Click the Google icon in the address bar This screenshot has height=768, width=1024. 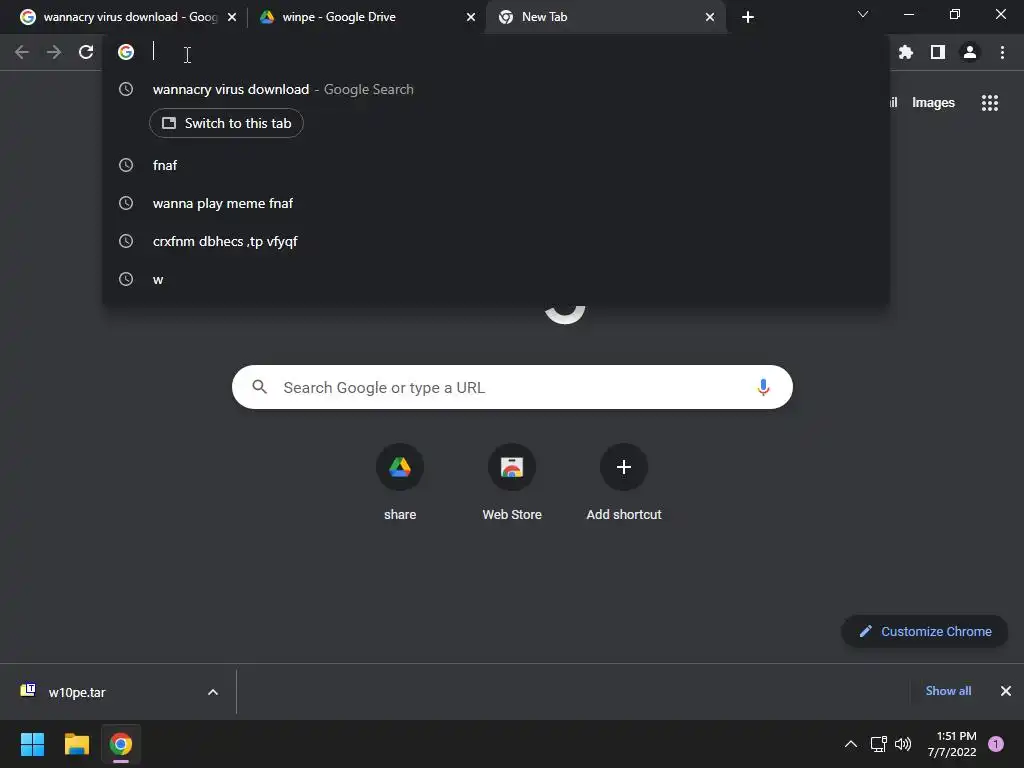point(126,52)
